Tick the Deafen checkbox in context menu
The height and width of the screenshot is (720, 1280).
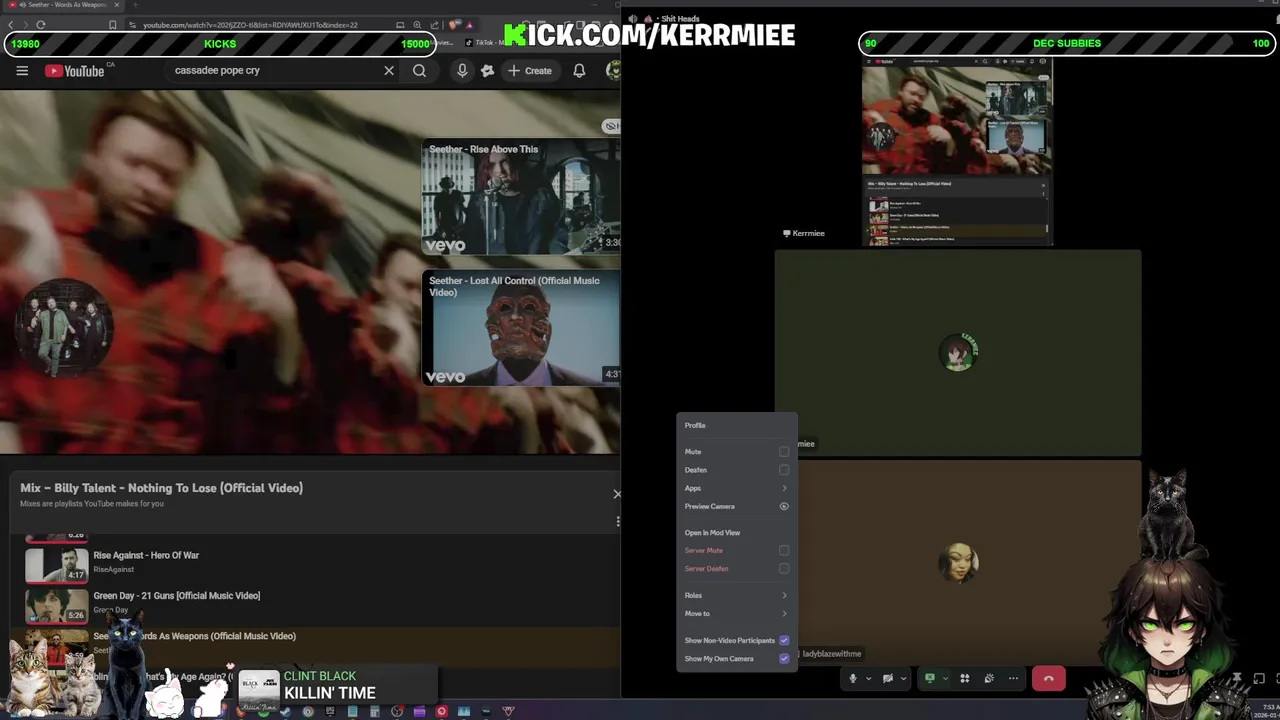pyautogui.click(x=784, y=470)
